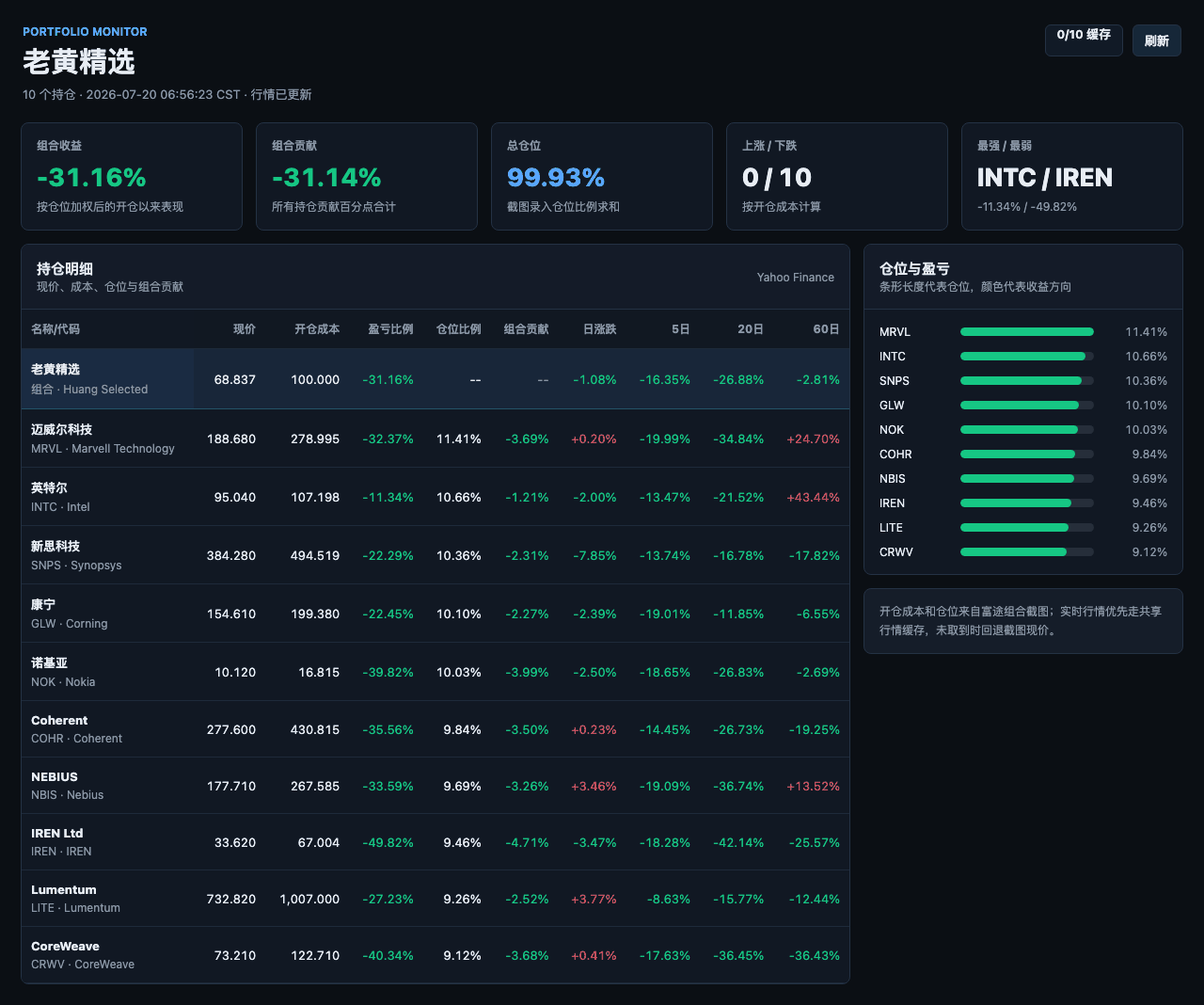Select the Lumentum row name in the table
1204x1005 pixels.
[x=64, y=890]
